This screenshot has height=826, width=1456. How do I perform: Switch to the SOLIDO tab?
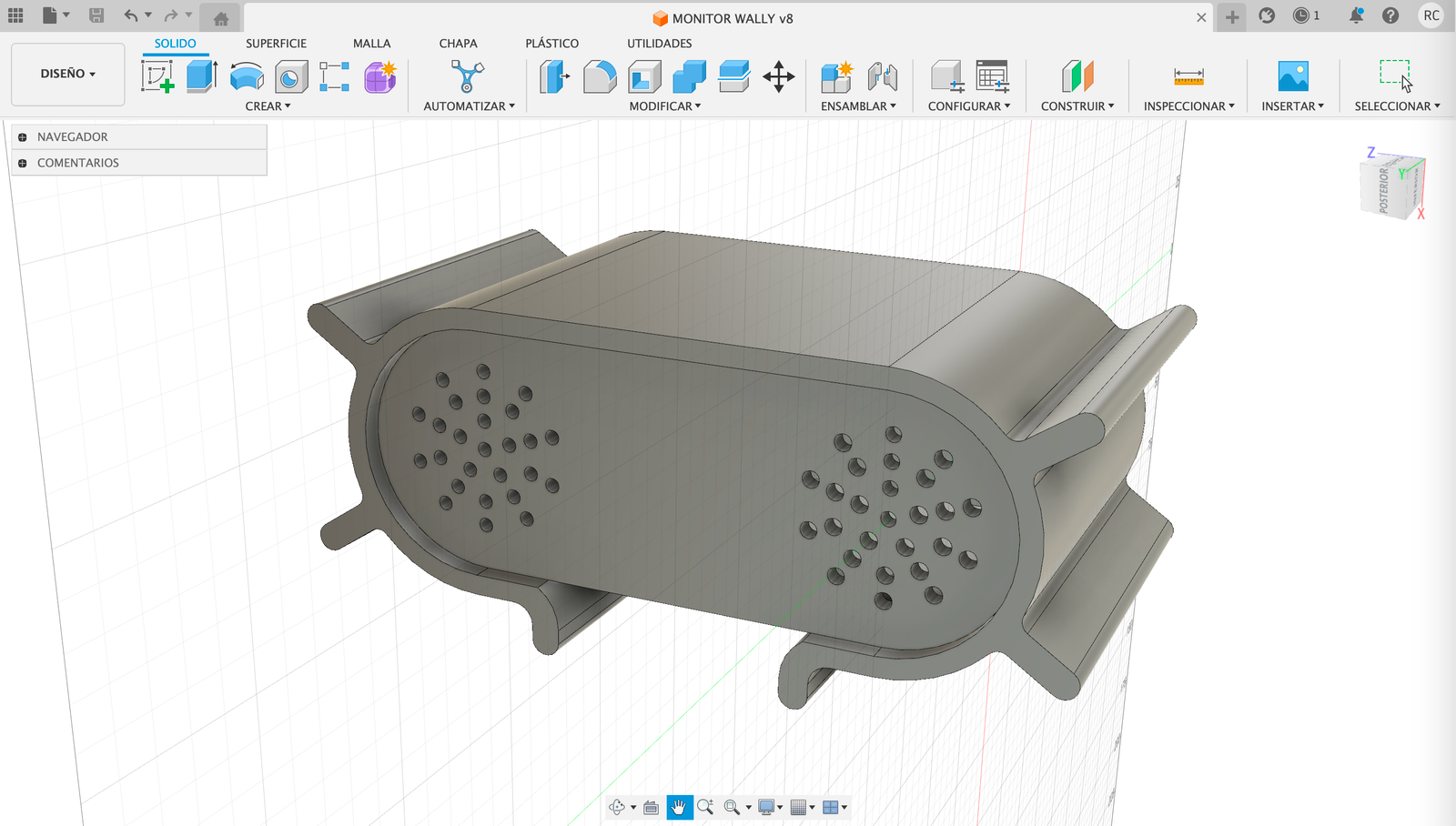click(175, 44)
